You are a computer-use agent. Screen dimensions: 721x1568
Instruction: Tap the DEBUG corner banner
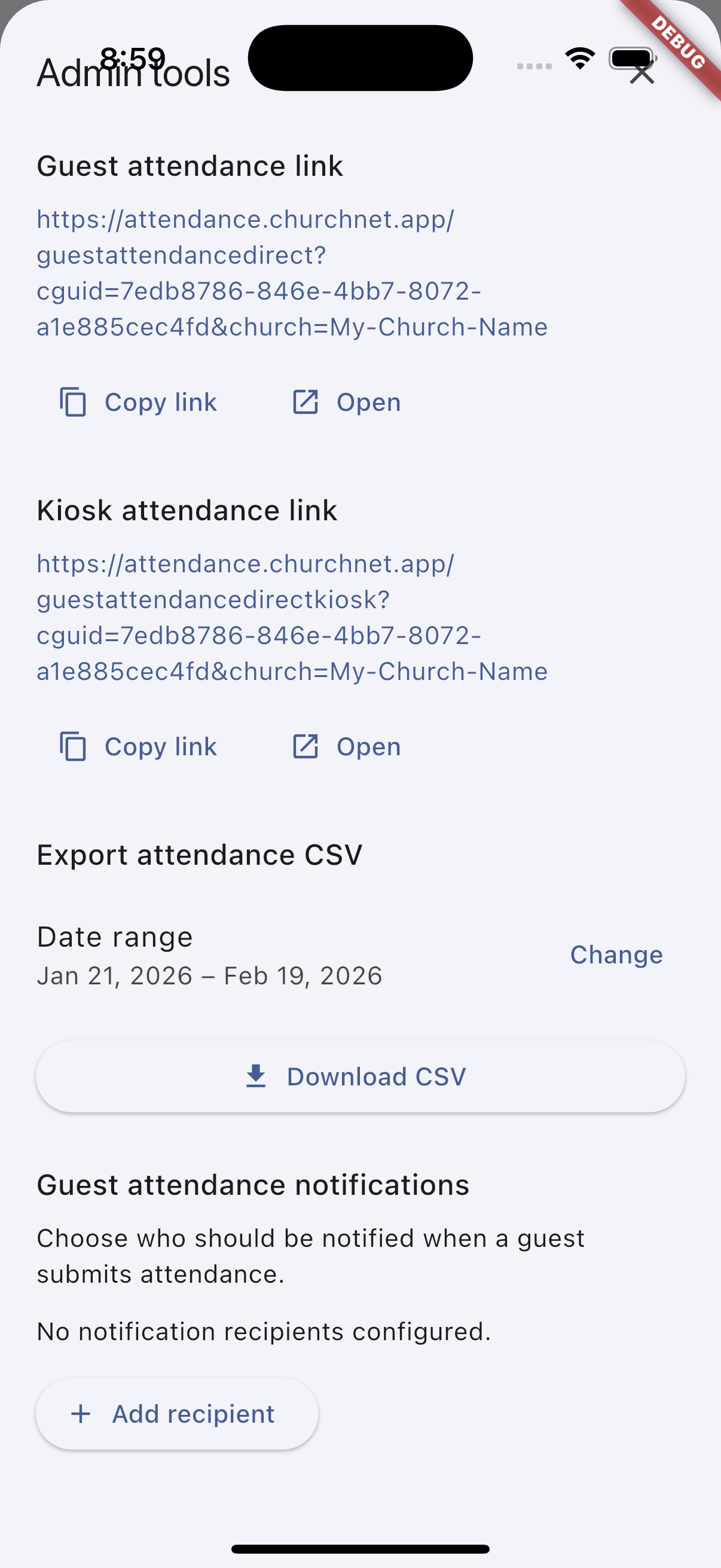tap(679, 42)
